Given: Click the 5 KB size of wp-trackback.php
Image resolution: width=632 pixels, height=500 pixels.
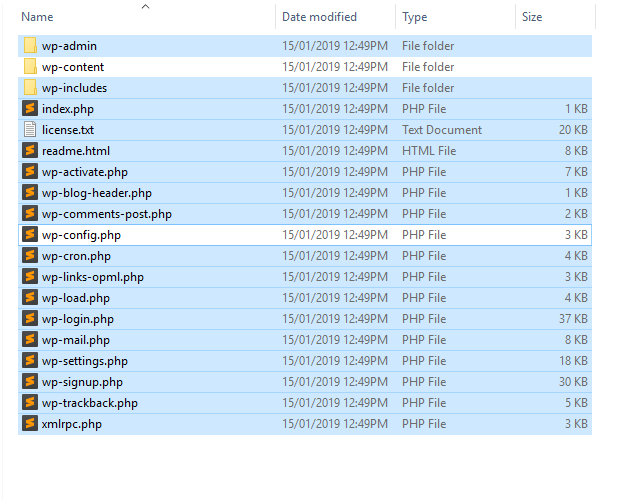Looking at the screenshot, I should click(x=576, y=402).
